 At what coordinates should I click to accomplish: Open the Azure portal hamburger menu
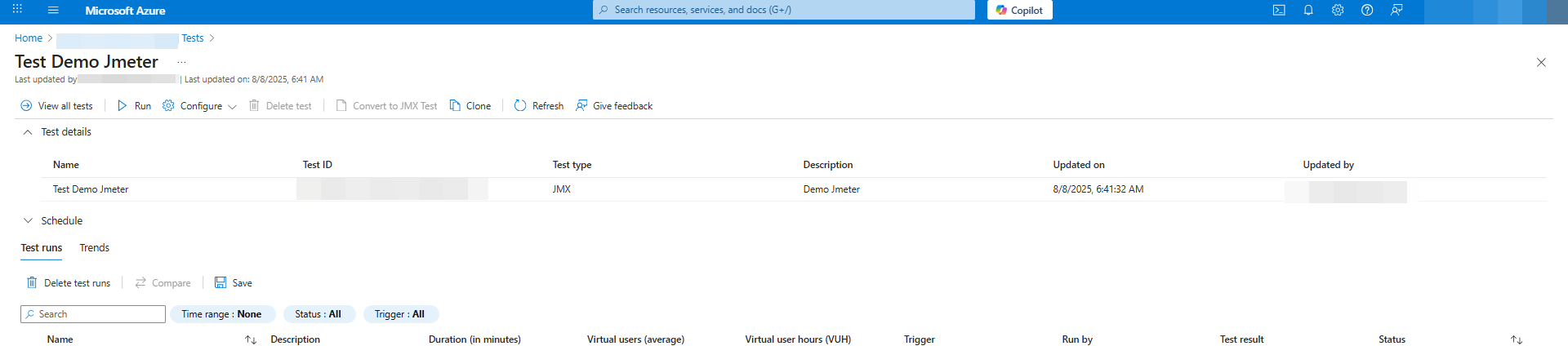(x=53, y=11)
